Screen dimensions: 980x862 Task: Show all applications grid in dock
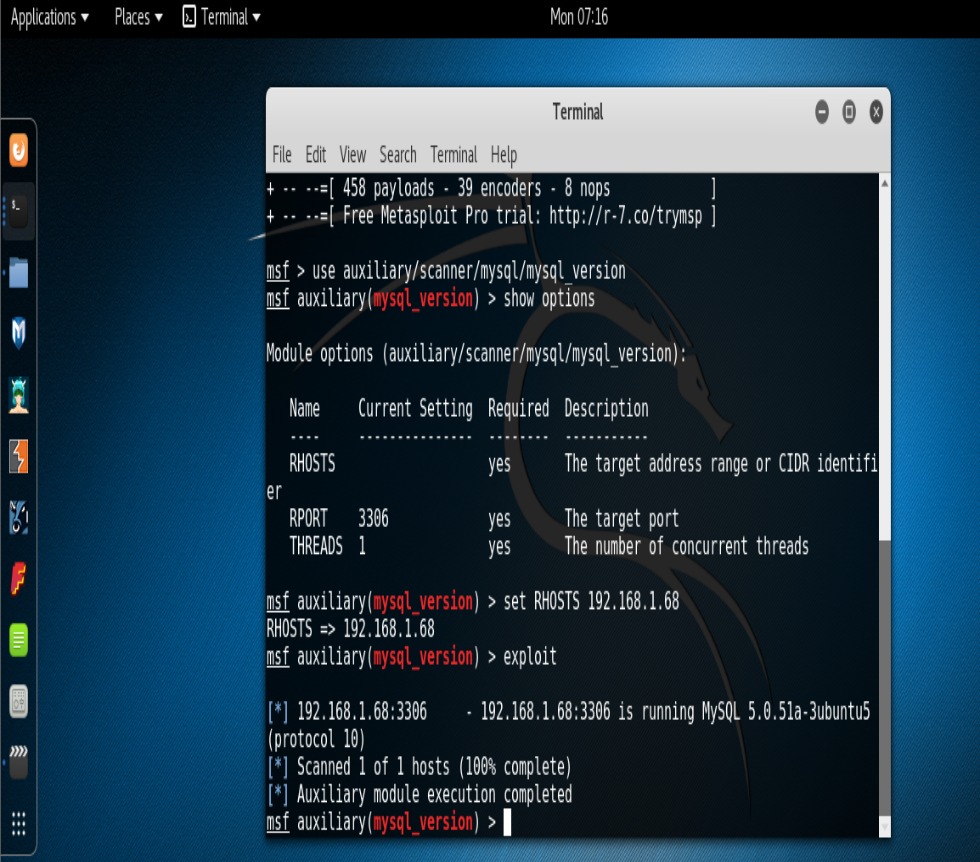pos(19,823)
